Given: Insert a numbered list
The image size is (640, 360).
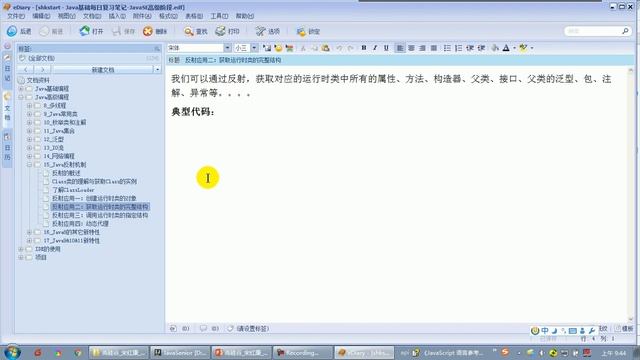Looking at the screenshot, I should point(458,48).
